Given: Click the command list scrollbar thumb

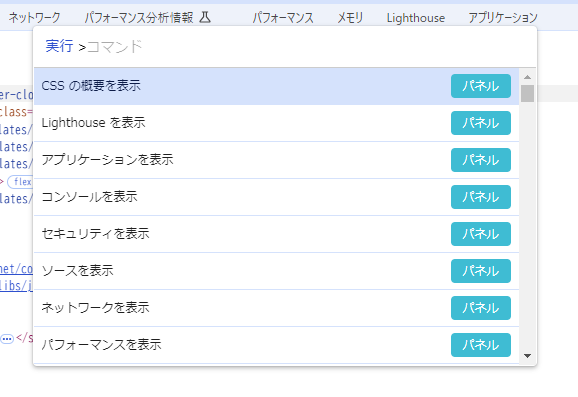Looking at the screenshot, I should (527, 93).
